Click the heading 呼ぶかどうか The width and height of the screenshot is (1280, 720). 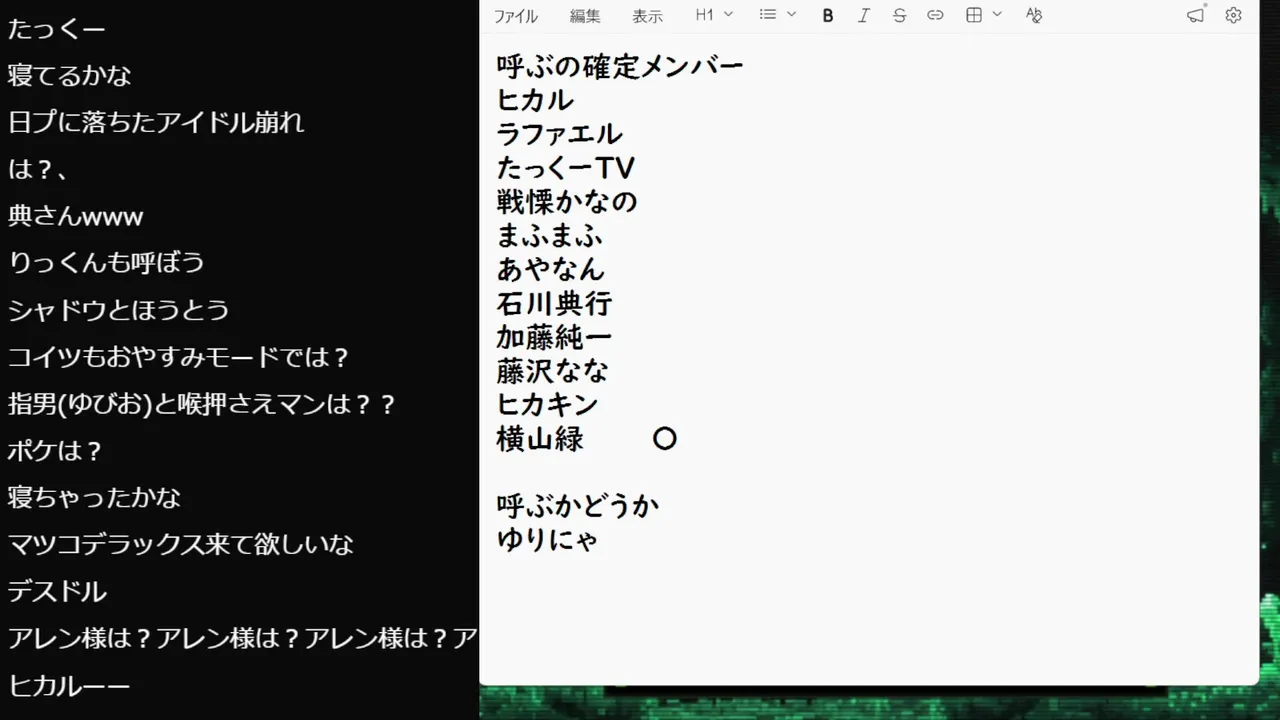click(578, 506)
